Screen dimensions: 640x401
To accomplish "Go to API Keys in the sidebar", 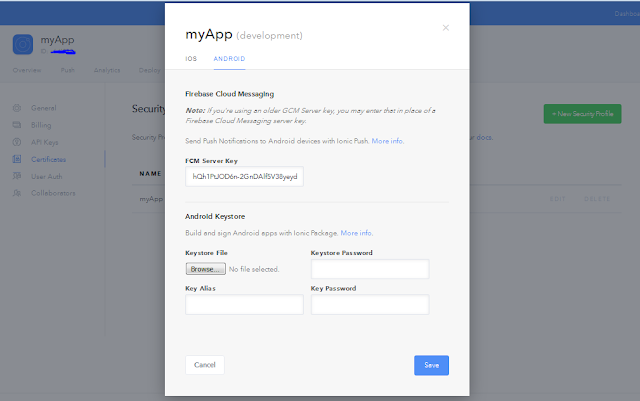I will (44, 142).
